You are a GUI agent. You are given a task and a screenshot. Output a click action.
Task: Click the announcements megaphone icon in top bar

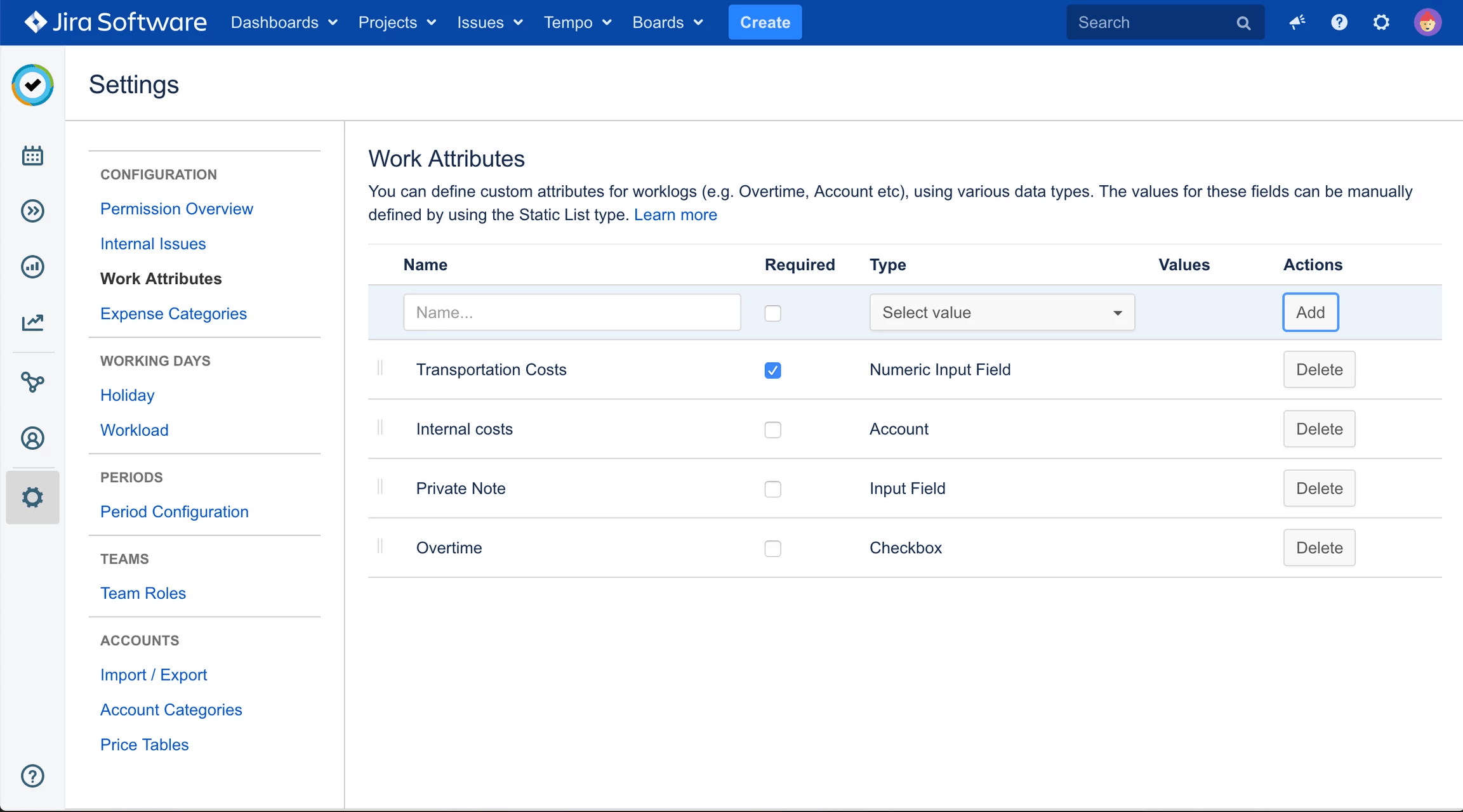[x=1297, y=22]
